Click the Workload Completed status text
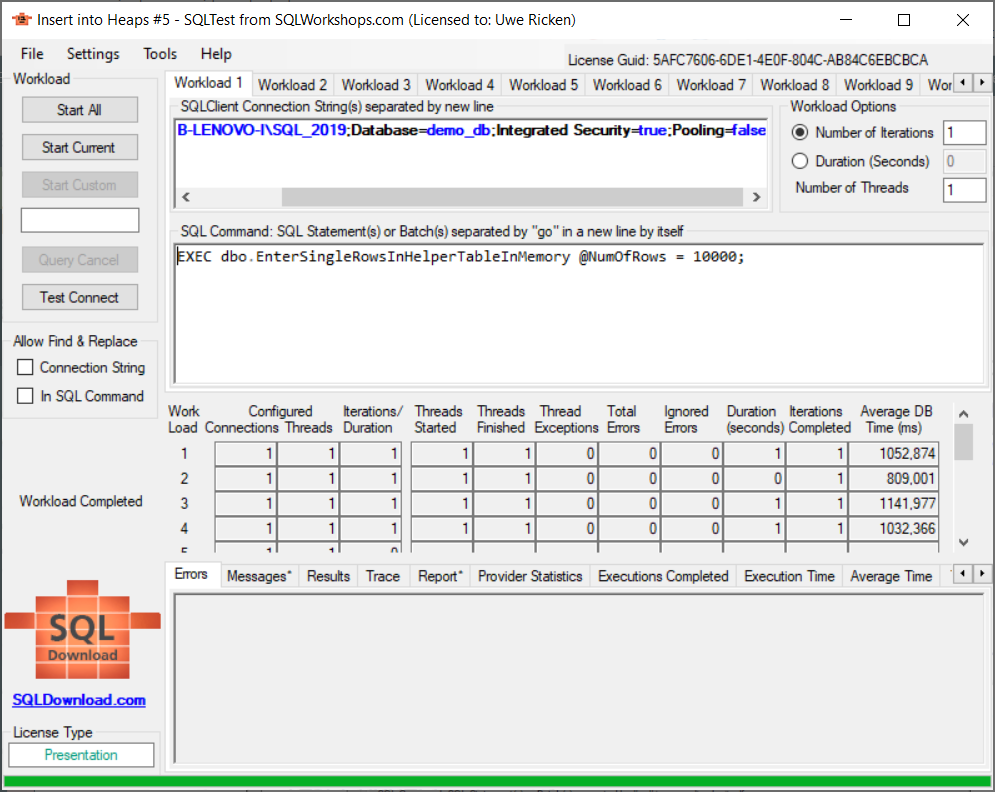The width and height of the screenshot is (995, 792). (81, 501)
